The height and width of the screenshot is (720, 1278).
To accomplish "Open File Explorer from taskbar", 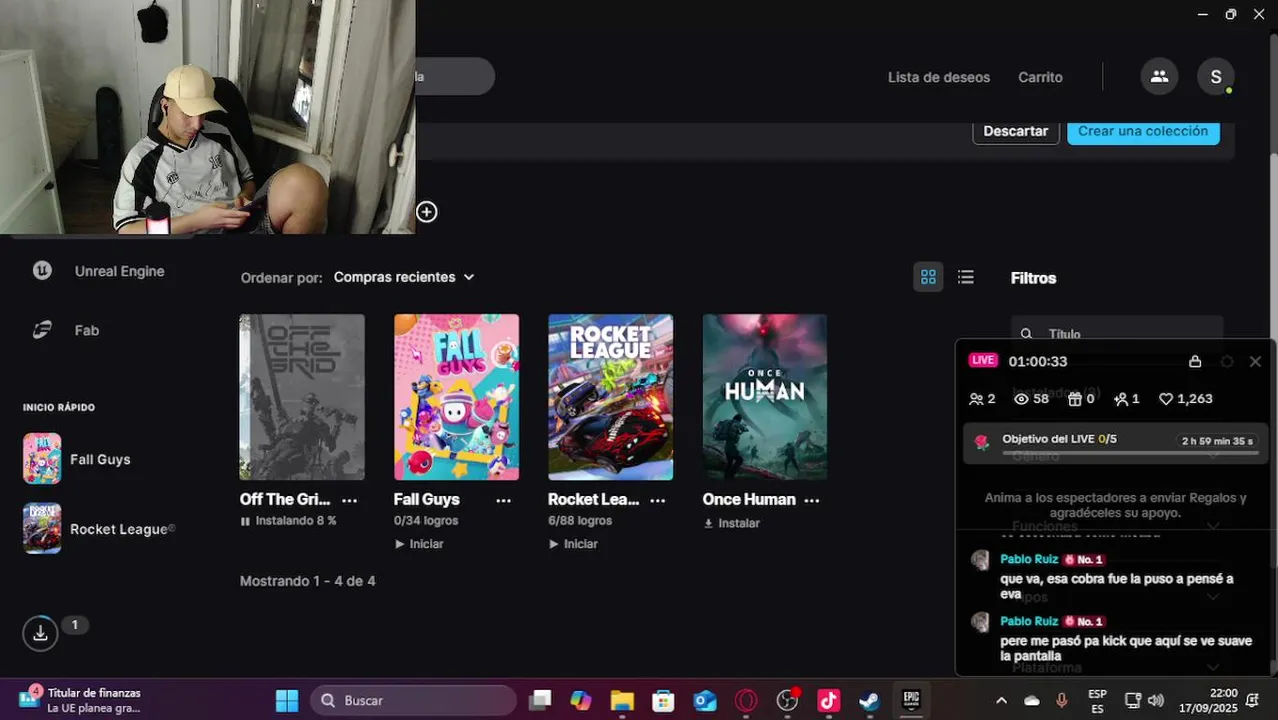I will coord(622,700).
